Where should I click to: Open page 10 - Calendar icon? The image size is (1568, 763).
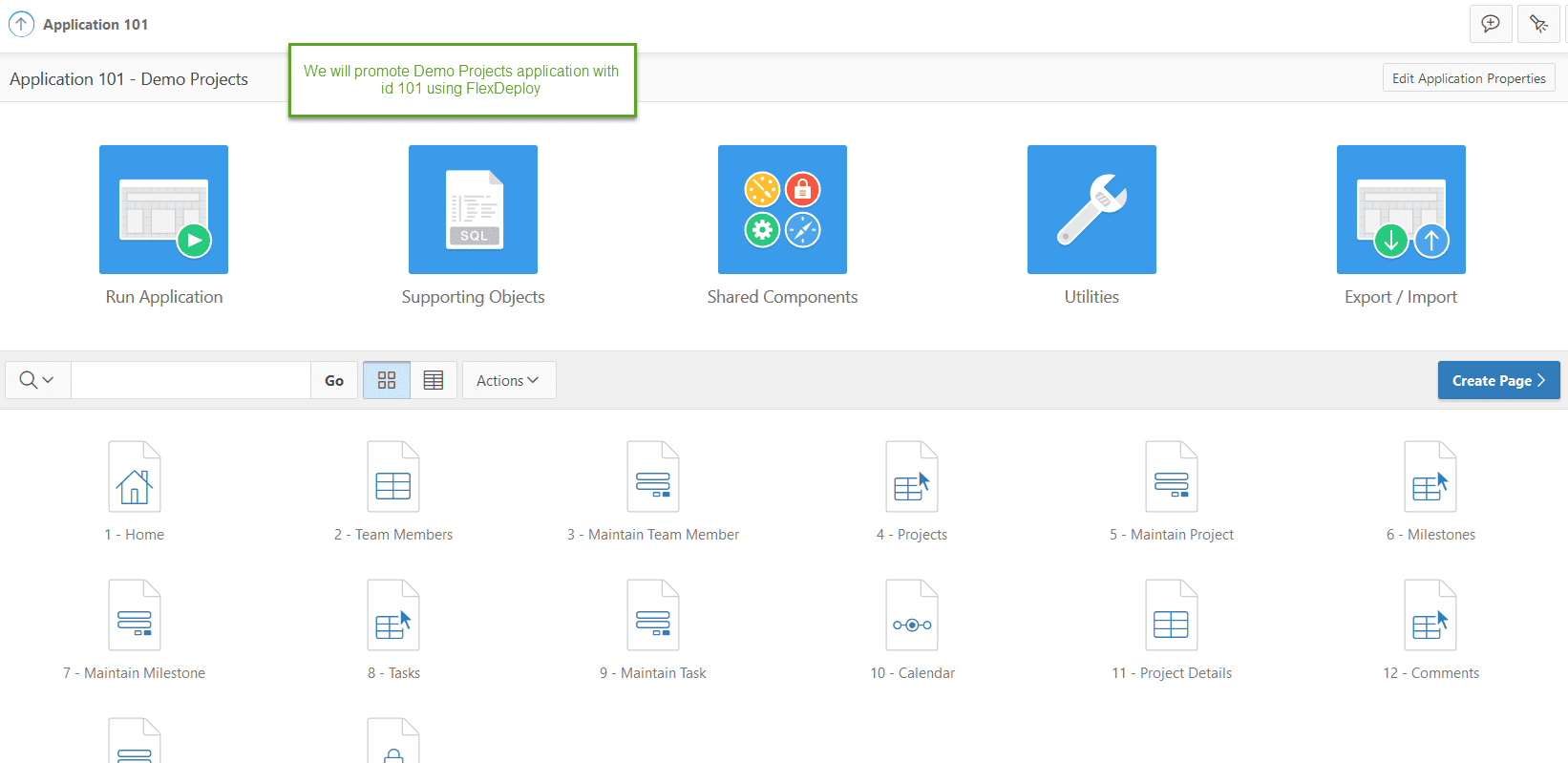coord(912,615)
